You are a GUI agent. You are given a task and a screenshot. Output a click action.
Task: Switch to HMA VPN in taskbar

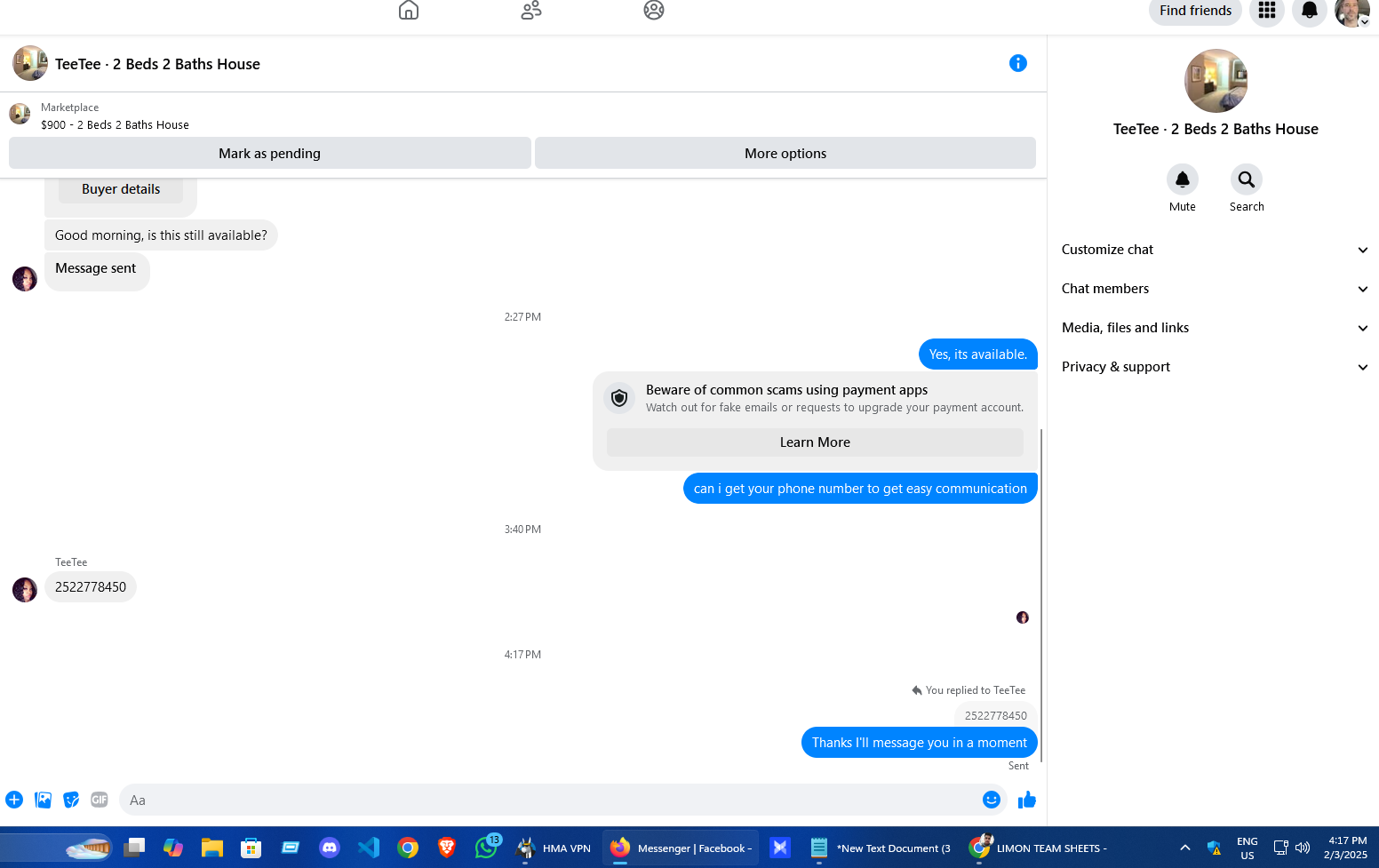(x=553, y=848)
